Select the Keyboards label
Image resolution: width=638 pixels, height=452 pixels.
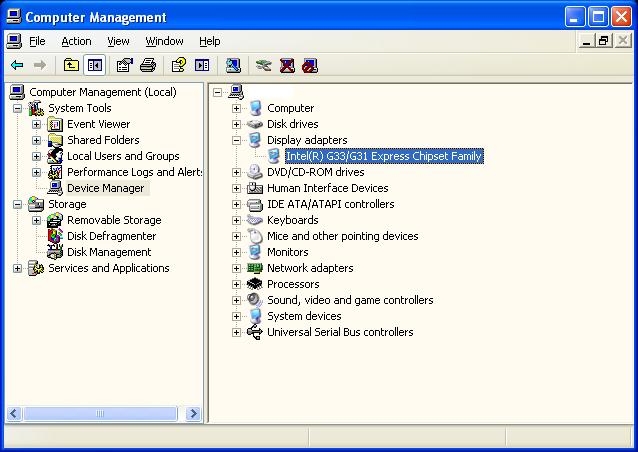(x=293, y=220)
